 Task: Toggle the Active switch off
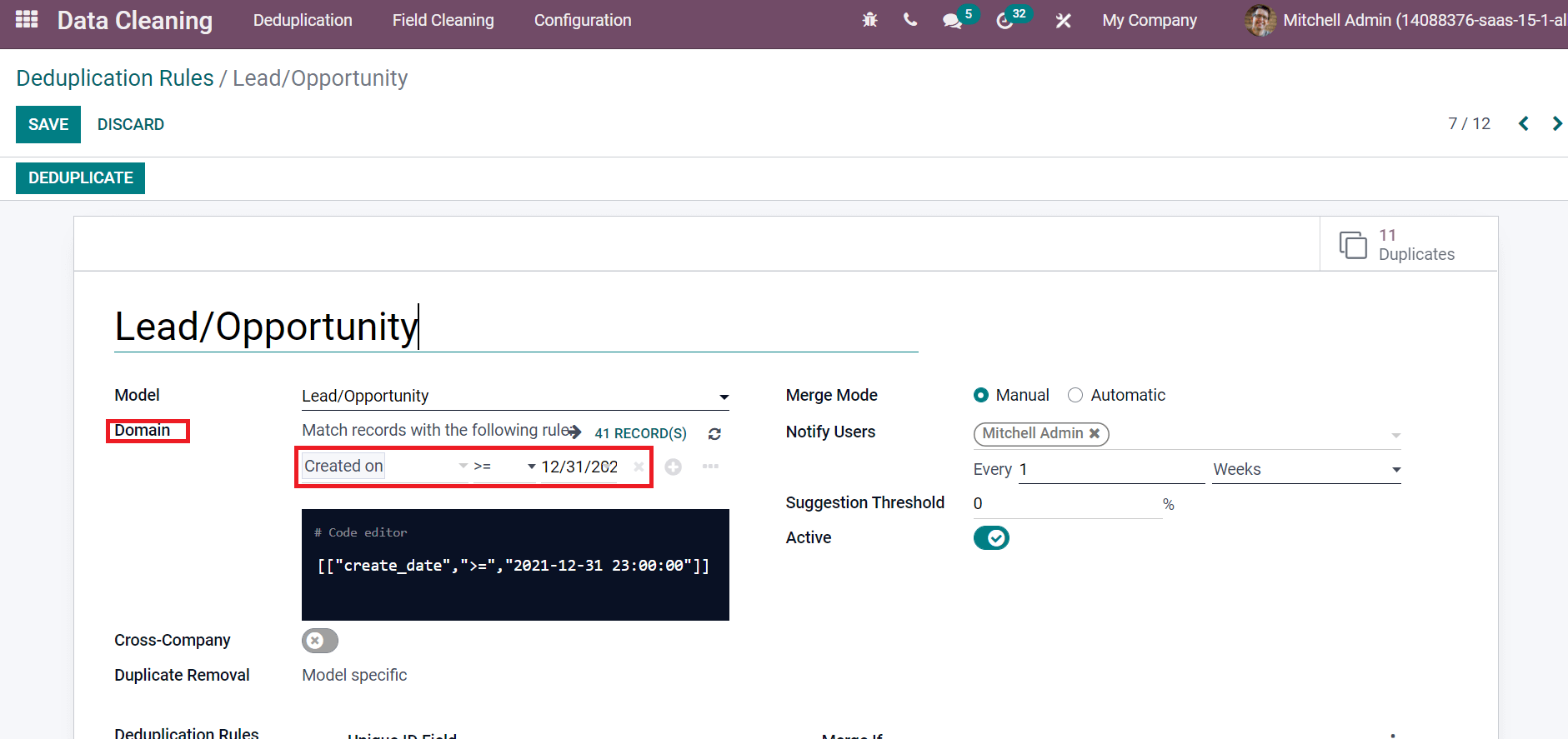point(991,538)
